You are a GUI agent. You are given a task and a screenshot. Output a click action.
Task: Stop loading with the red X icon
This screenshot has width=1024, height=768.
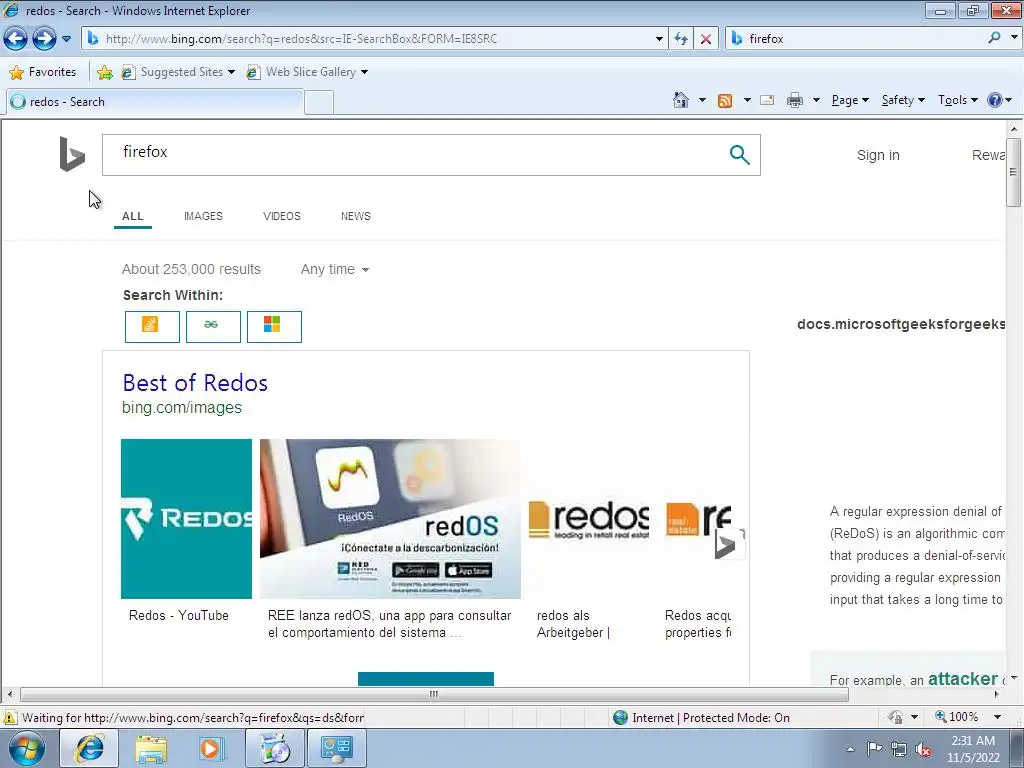pyautogui.click(x=706, y=39)
